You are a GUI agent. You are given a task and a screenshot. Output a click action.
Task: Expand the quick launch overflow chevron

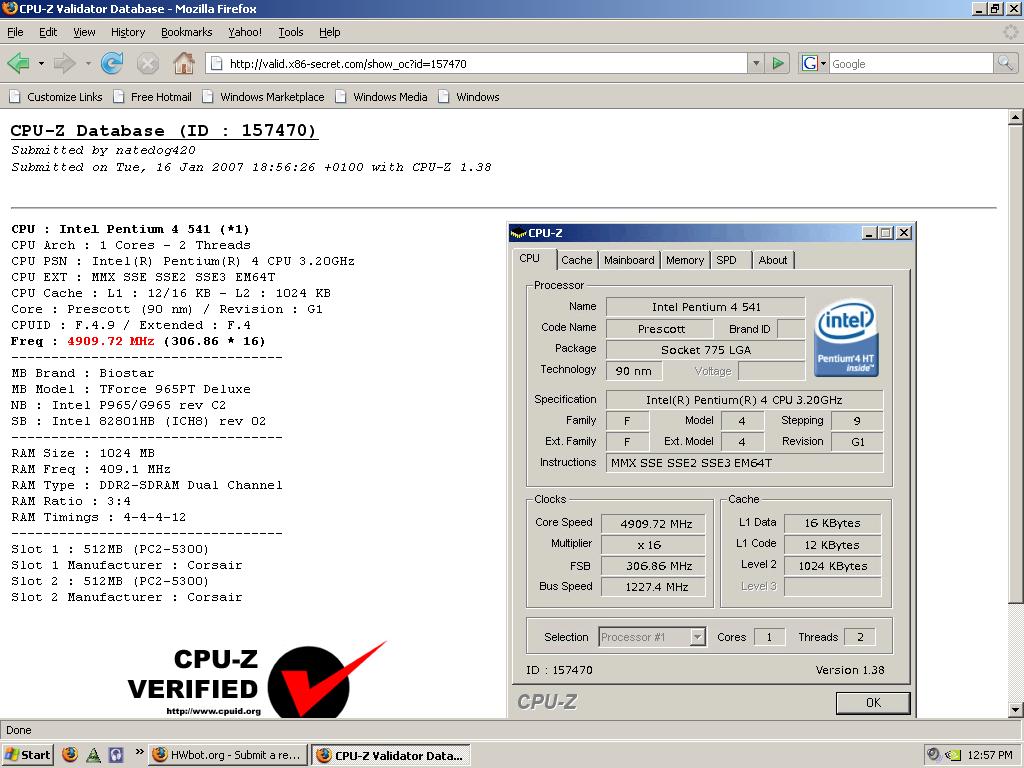pyautogui.click(x=139, y=752)
